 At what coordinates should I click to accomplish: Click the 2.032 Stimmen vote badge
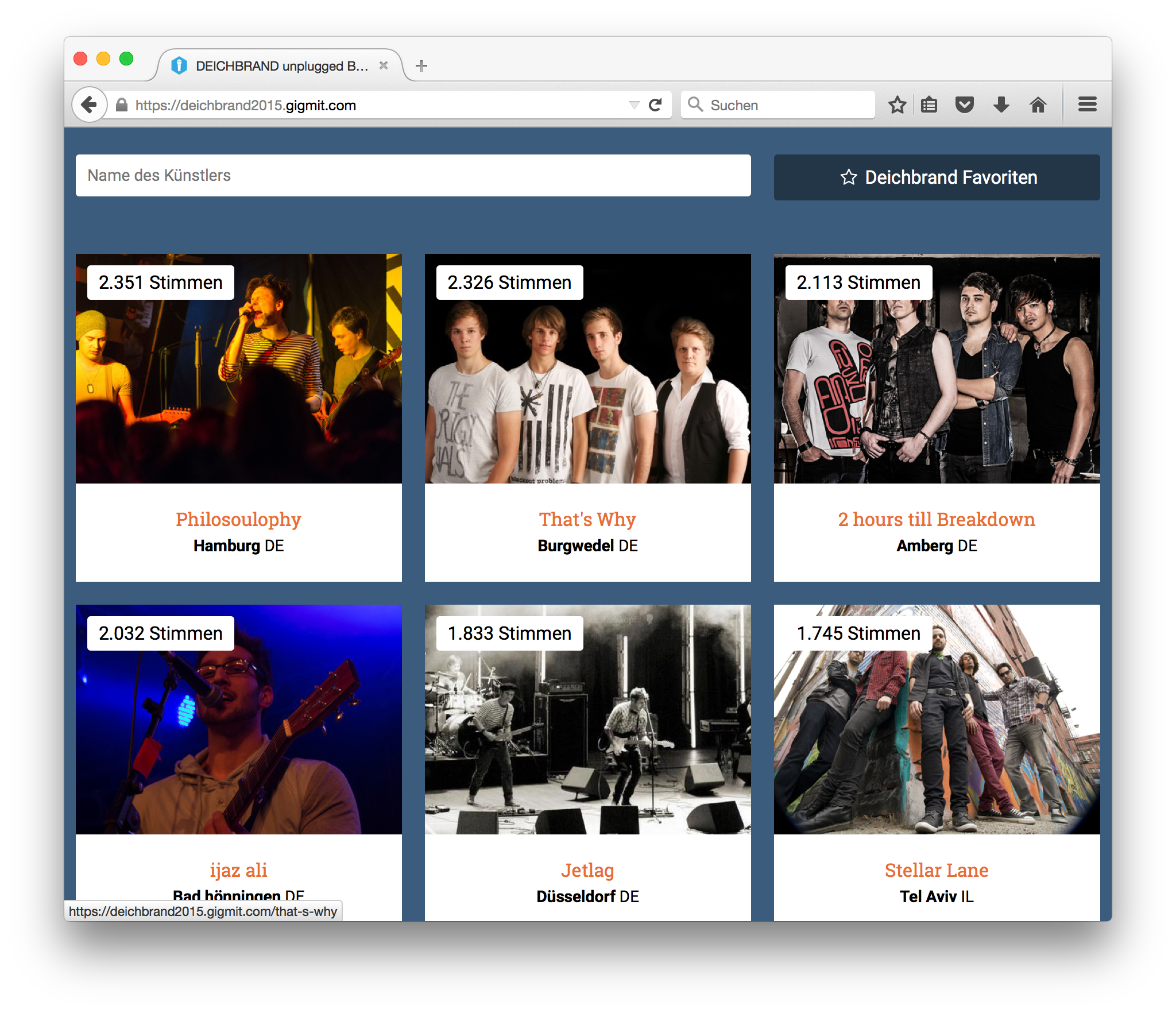pos(161,633)
